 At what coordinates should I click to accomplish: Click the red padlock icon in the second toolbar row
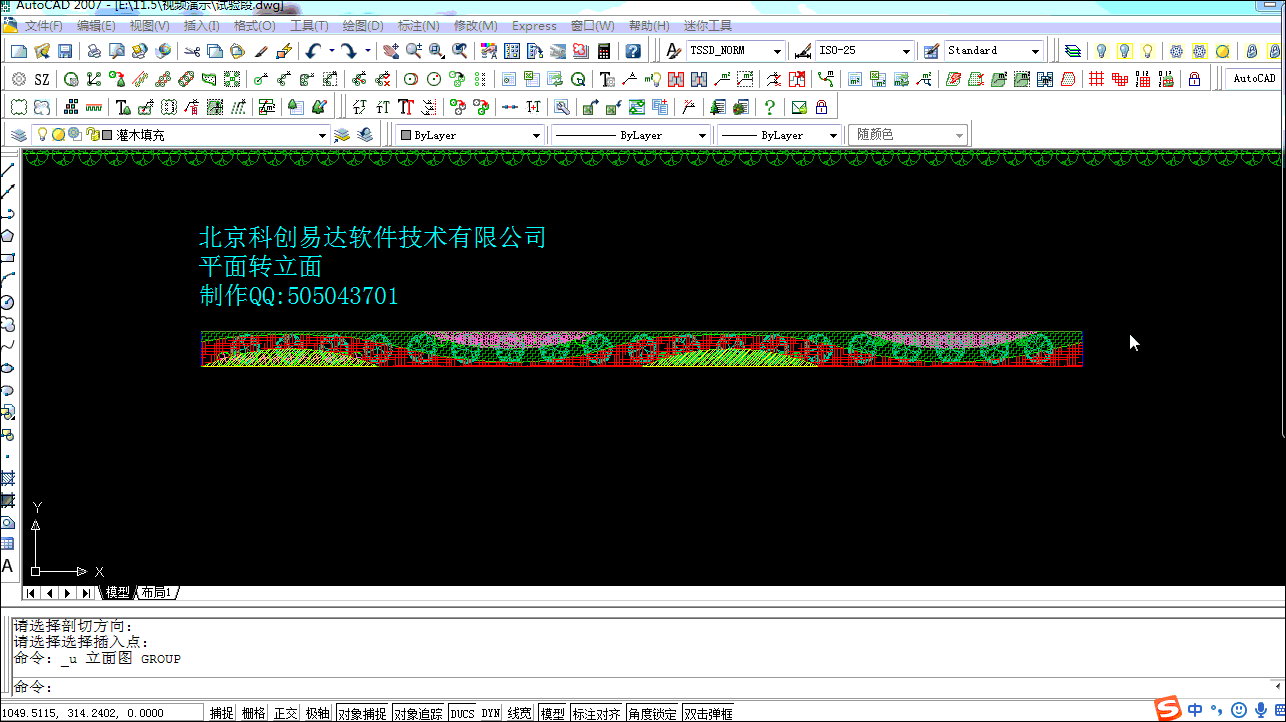pos(1194,79)
